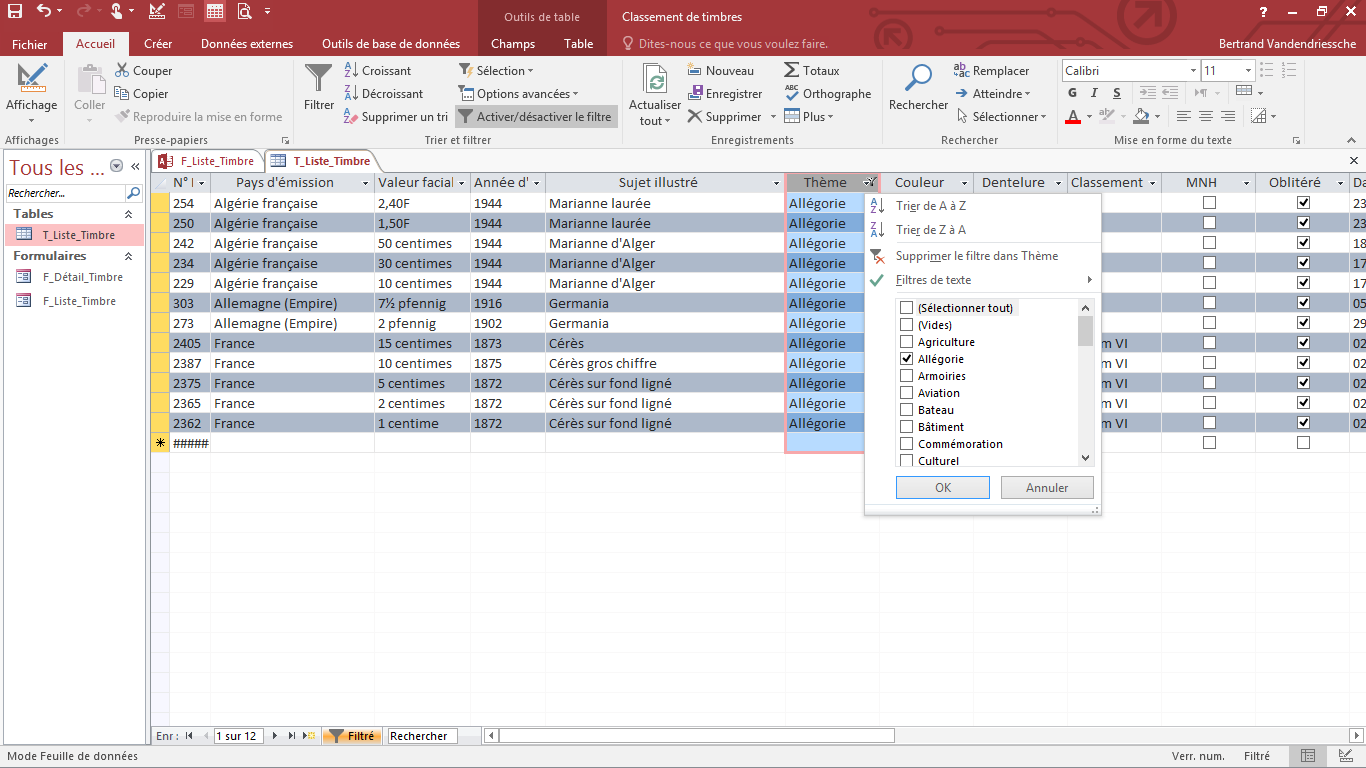Click Remplacer in the ribbon
The width and height of the screenshot is (1366, 768).
pyautogui.click(x=992, y=71)
